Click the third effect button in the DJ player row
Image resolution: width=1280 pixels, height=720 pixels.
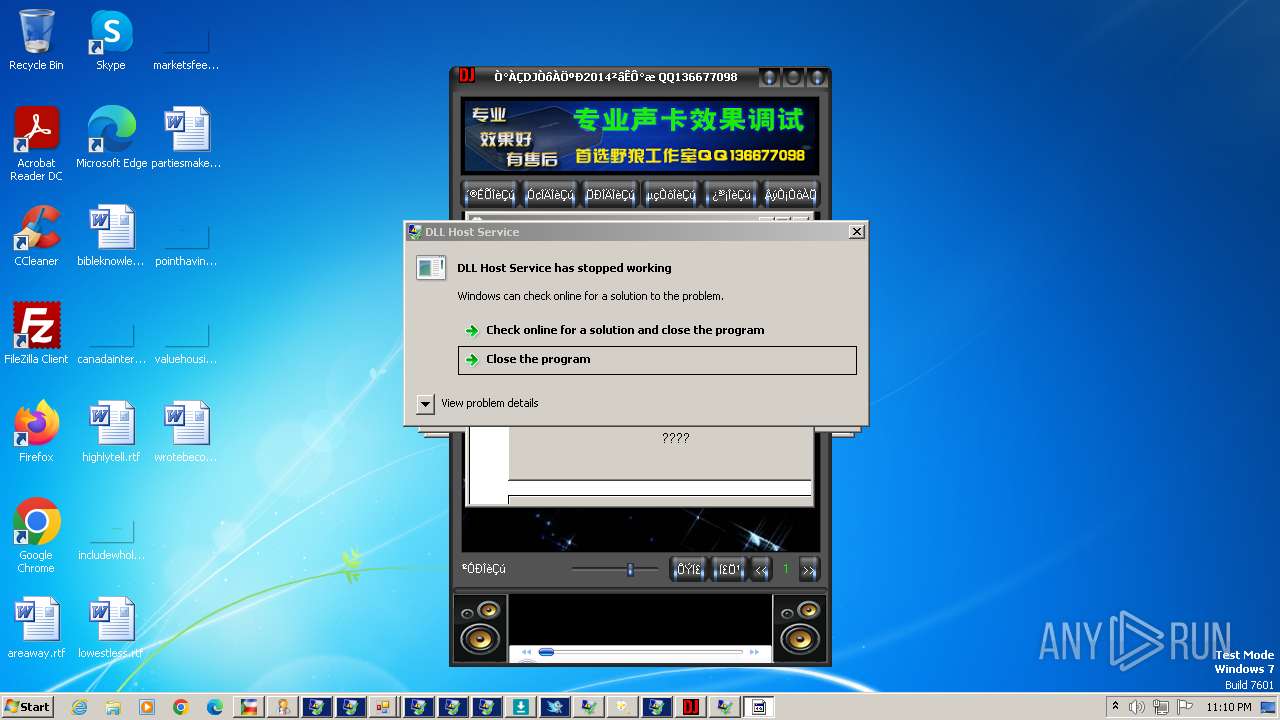coord(610,194)
